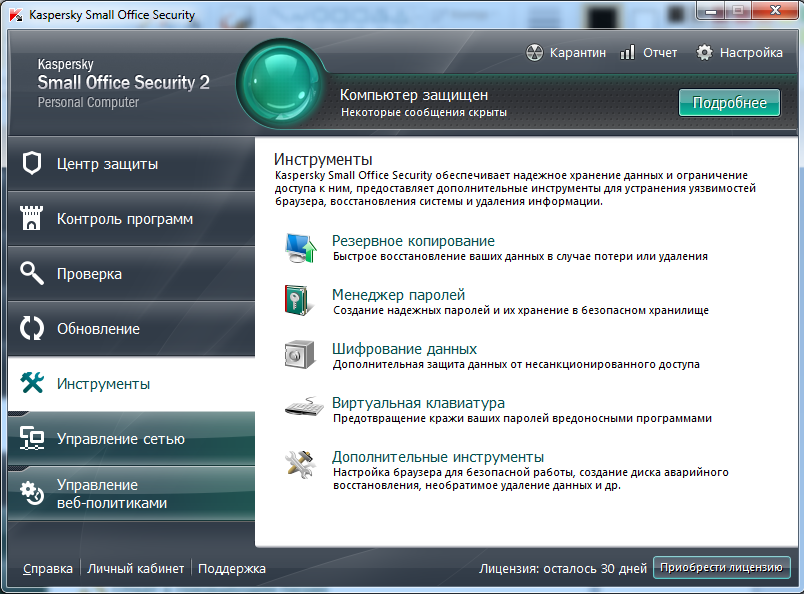
Task: Click the Kaspersky logo in title bar
Action: coord(16,15)
